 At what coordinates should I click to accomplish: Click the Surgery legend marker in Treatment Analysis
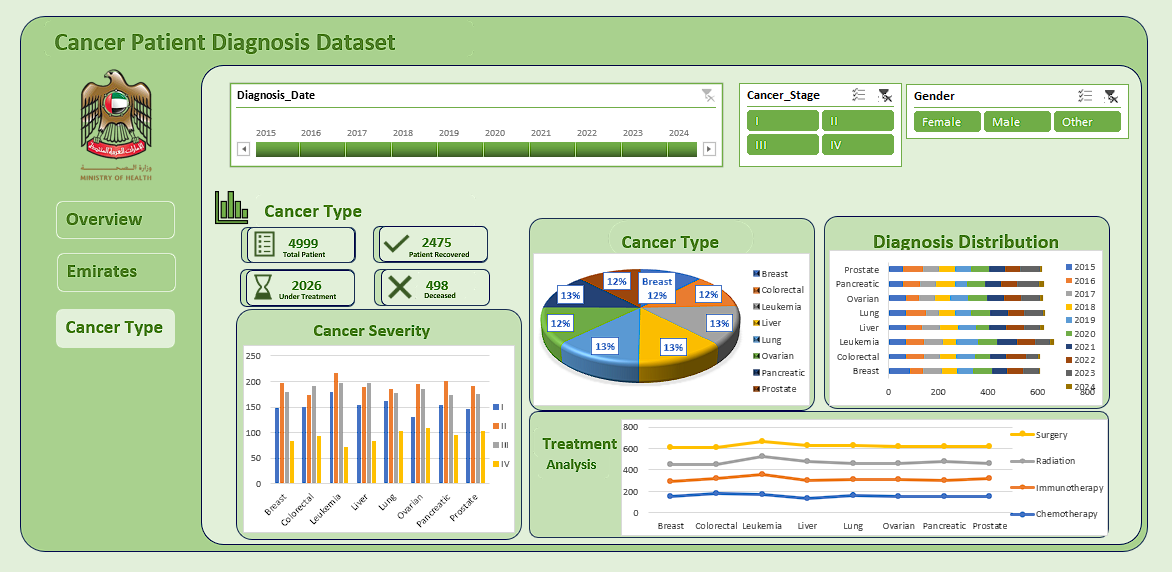(x=1022, y=434)
